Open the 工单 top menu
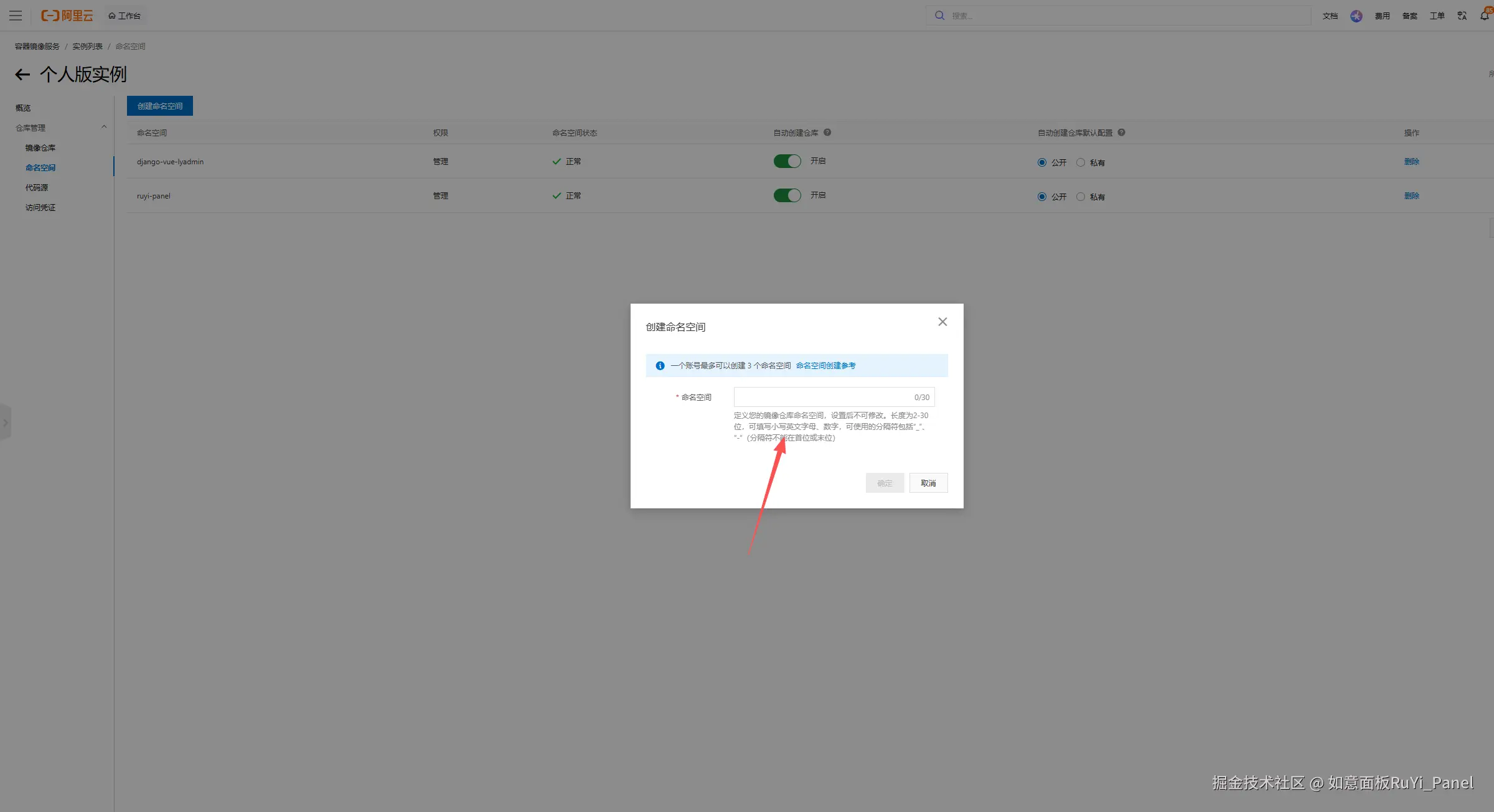1494x812 pixels. [1437, 16]
